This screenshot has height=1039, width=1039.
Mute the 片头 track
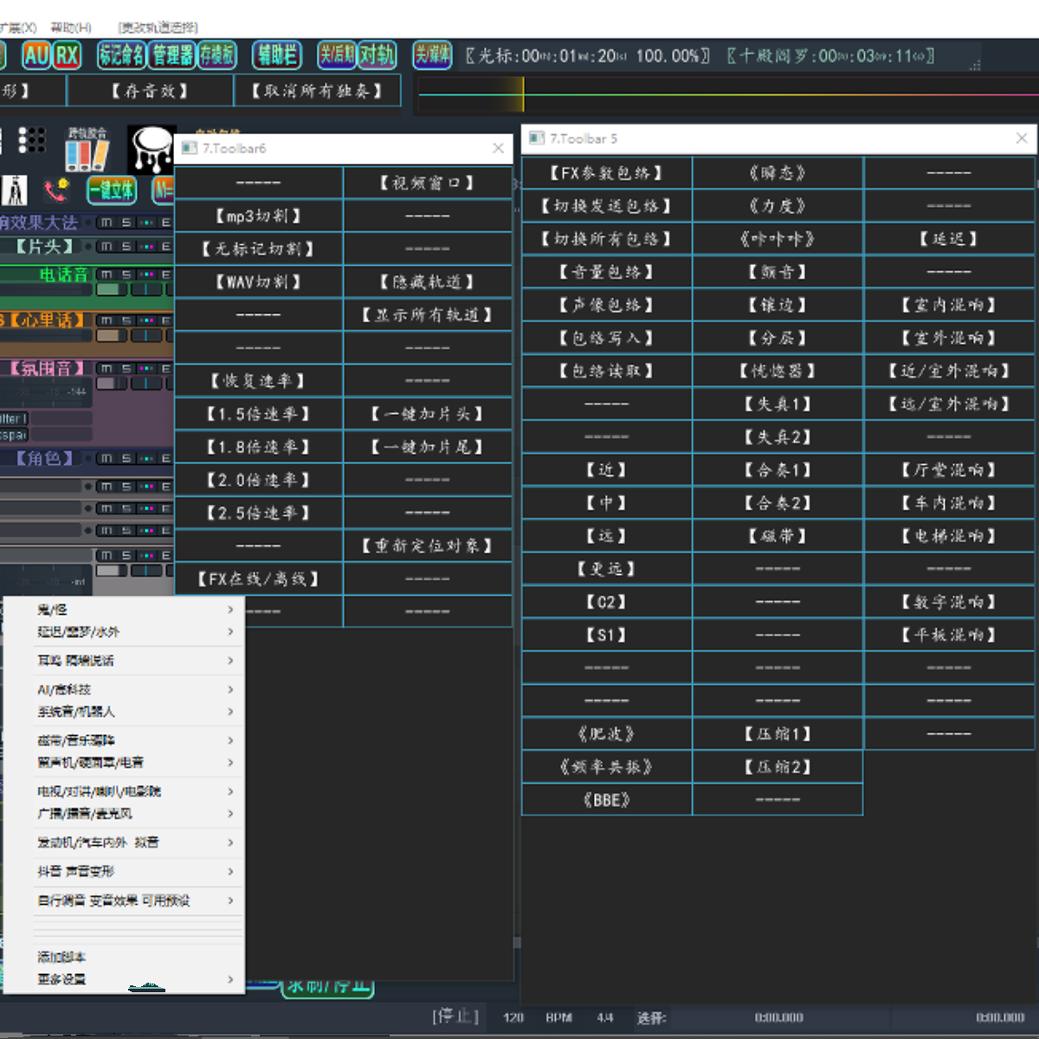point(106,246)
